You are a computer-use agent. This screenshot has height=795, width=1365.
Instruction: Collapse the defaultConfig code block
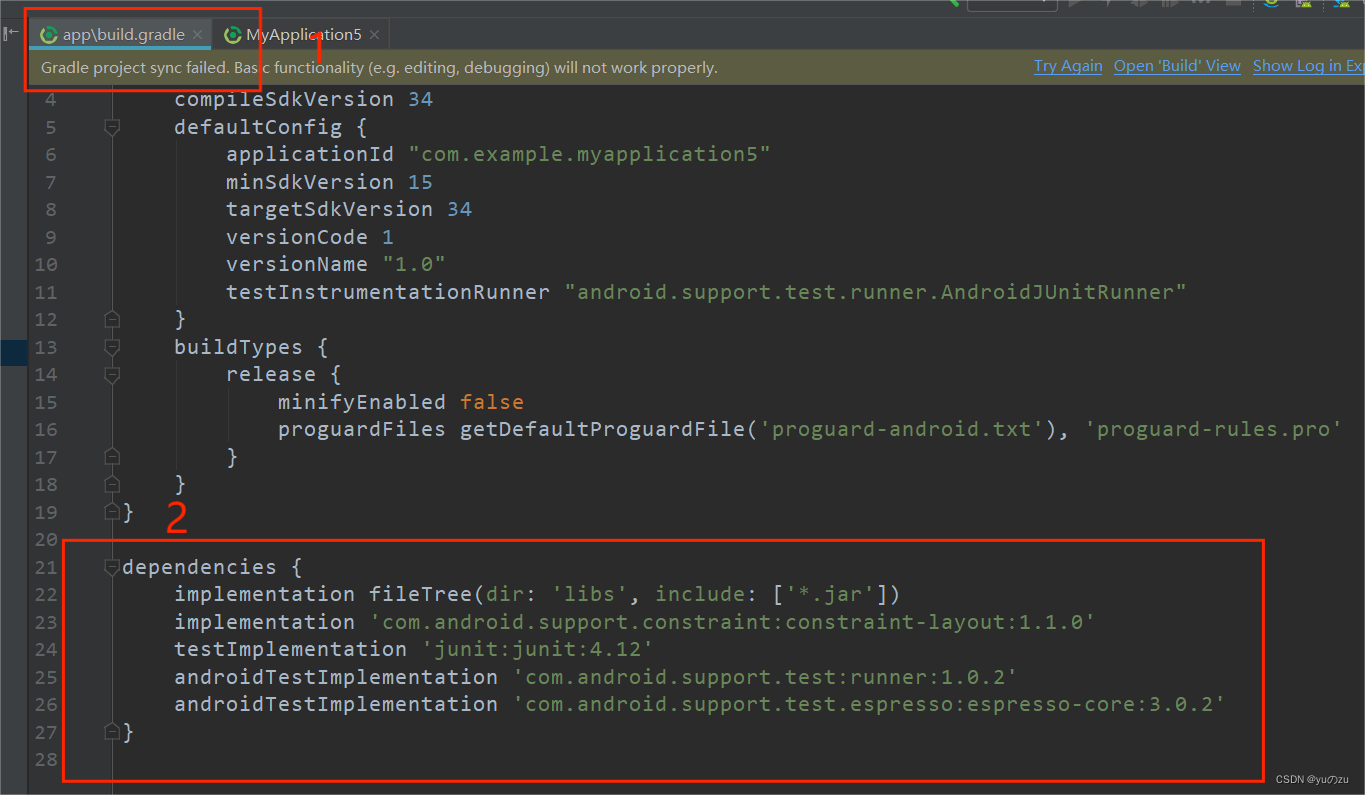click(x=111, y=127)
